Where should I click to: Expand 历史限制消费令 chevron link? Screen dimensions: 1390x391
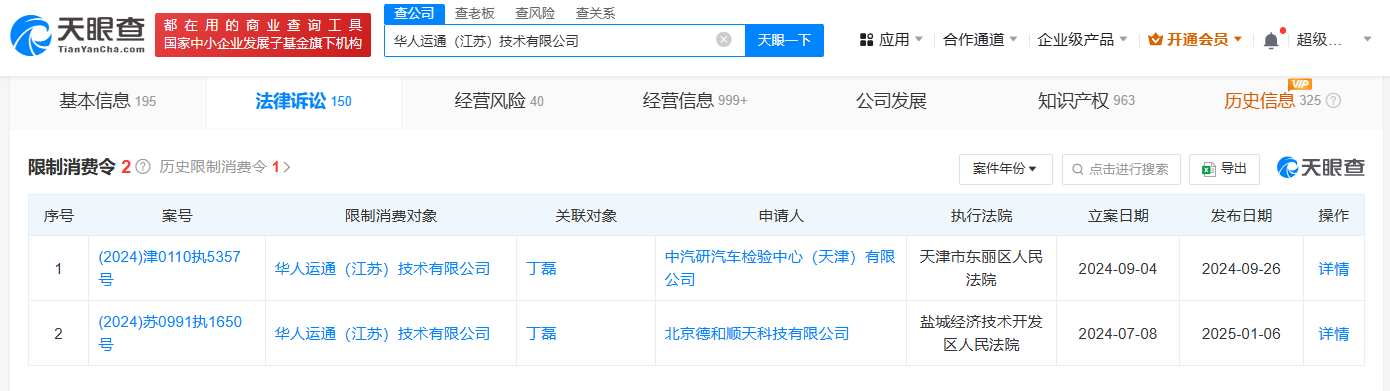287,167
